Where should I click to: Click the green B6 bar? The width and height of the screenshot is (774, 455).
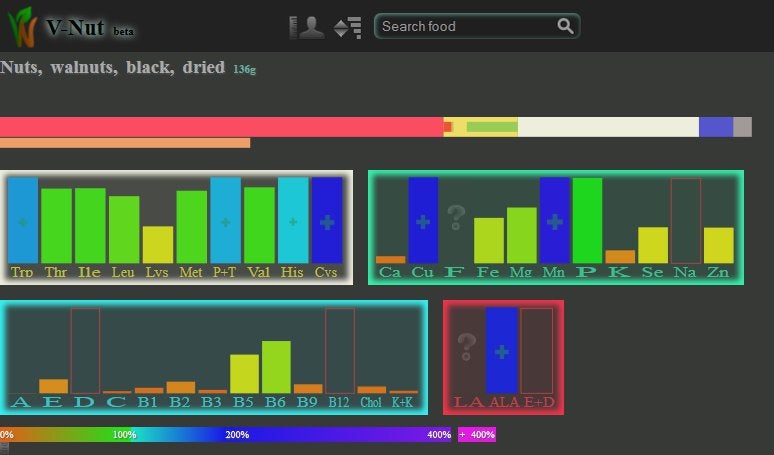[276, 367]
